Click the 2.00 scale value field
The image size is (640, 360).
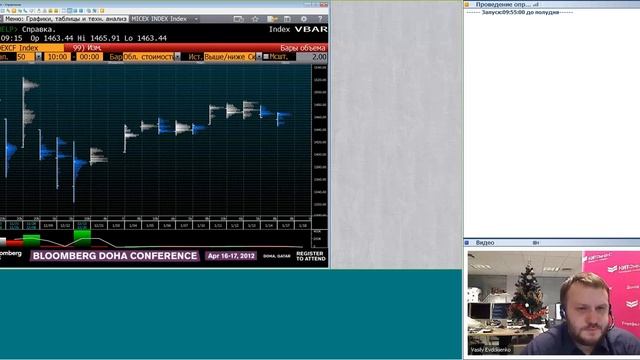click(x=312, y=57)
